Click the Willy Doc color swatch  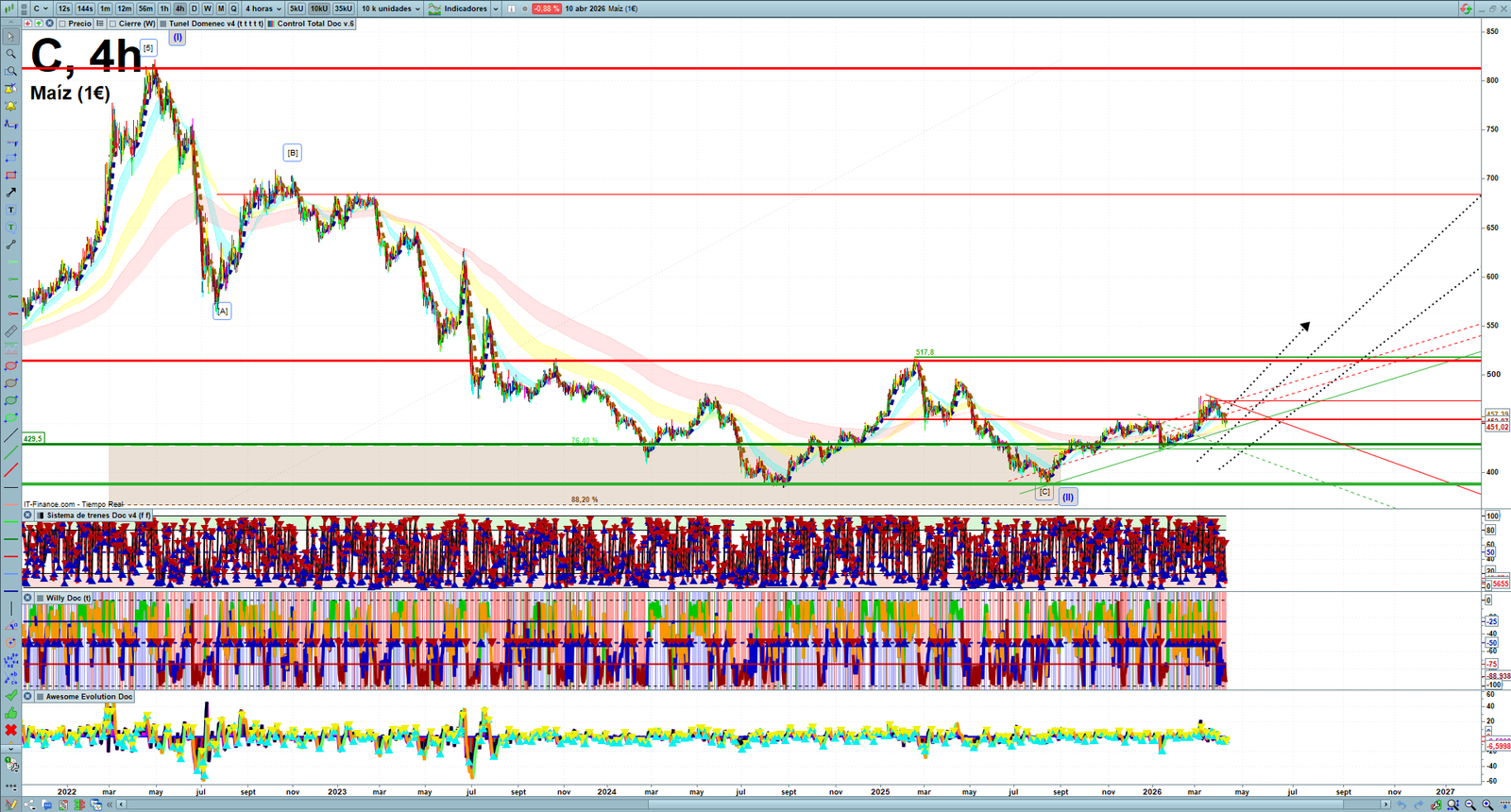(x=41, y=598)
